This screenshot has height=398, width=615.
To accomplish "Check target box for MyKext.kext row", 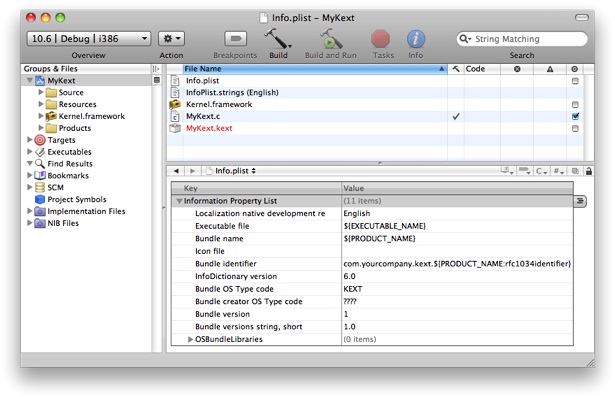I will [575, 129].
